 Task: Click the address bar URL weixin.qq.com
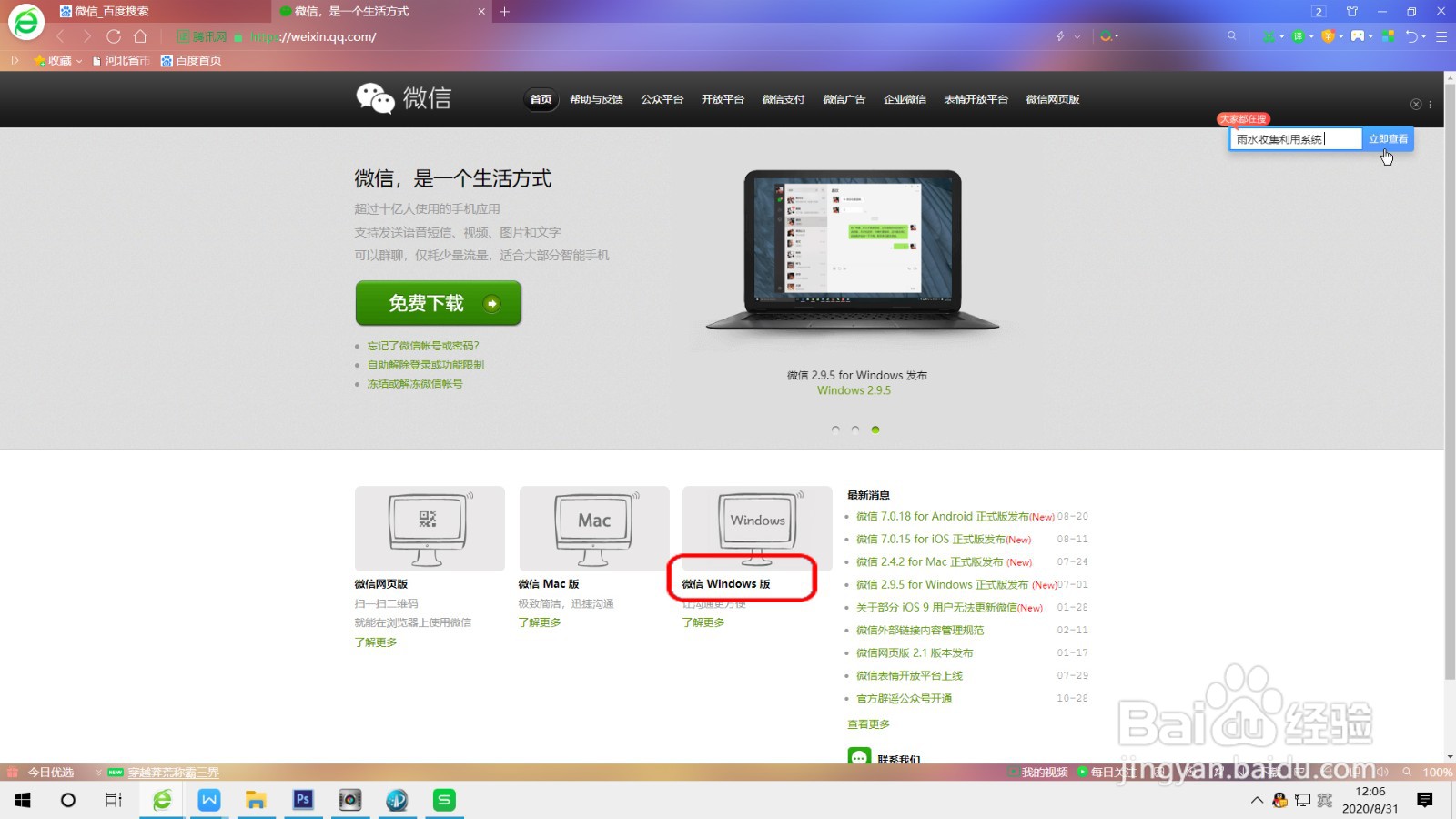[x=313, y=36]
